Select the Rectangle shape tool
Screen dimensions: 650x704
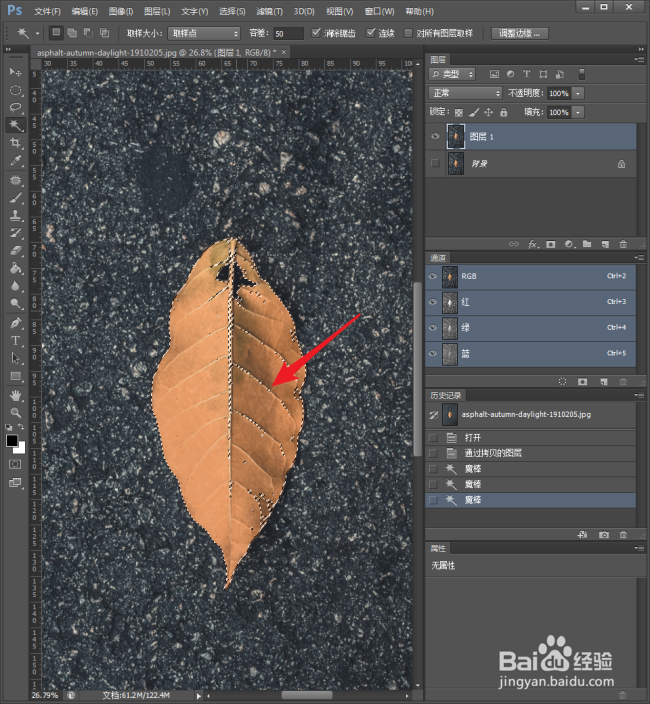coord(15,376)
